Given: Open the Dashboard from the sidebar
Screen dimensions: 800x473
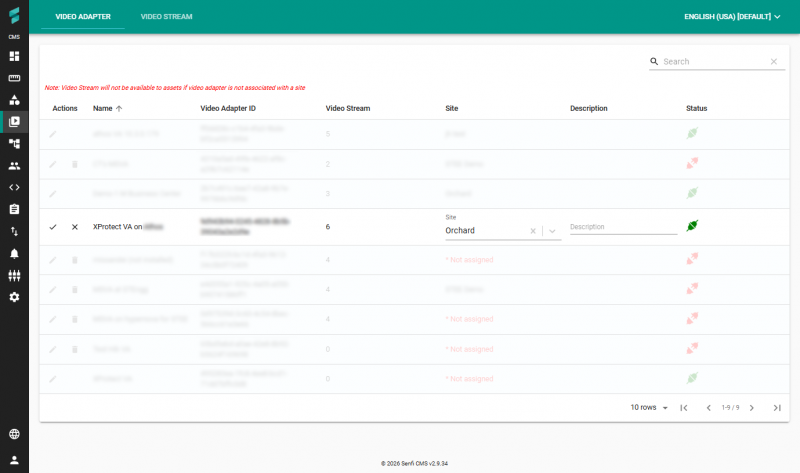Looking at the screenshot, I should [14, 56].
